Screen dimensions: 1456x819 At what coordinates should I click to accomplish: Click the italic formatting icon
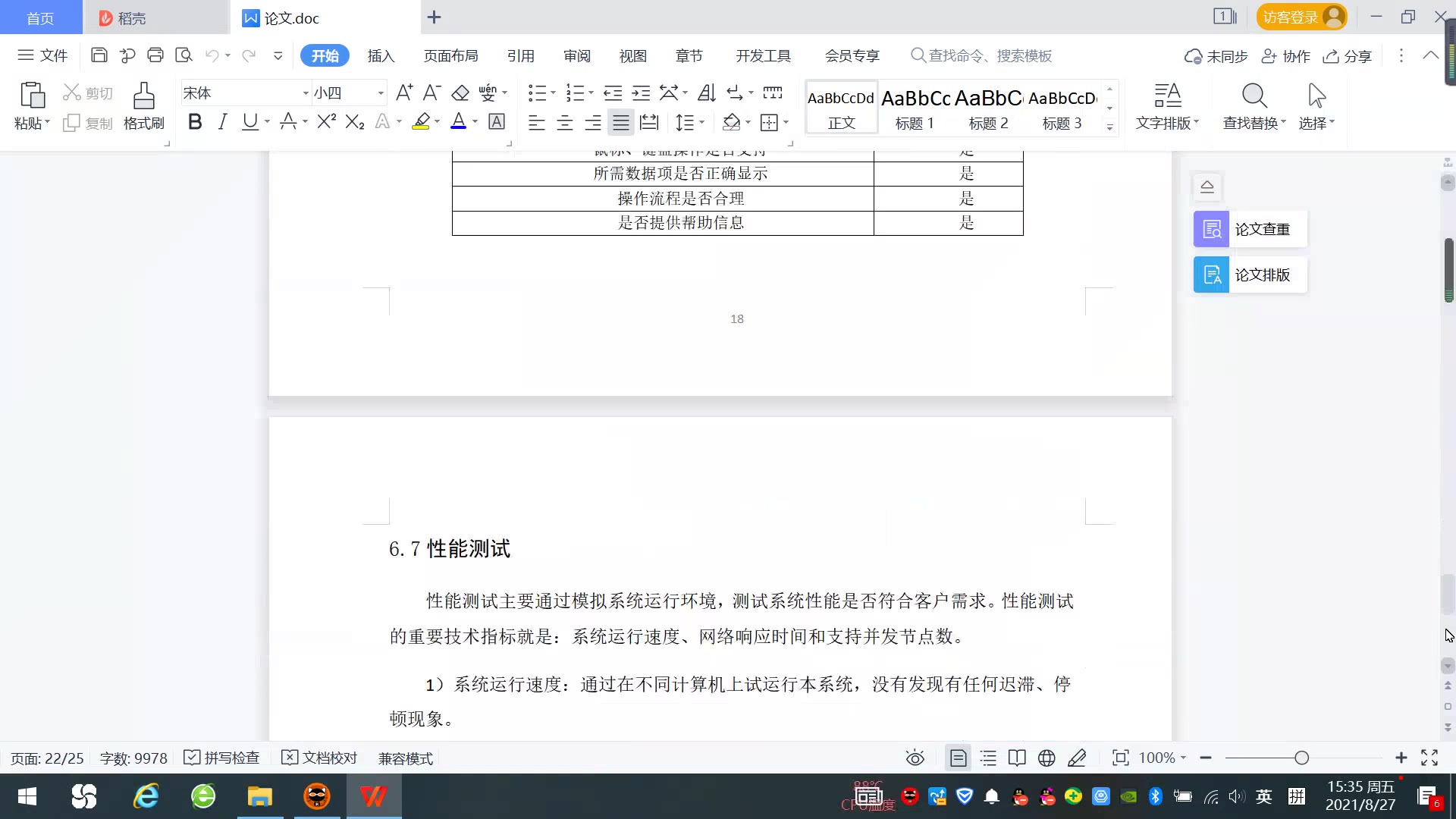[222, 122]
